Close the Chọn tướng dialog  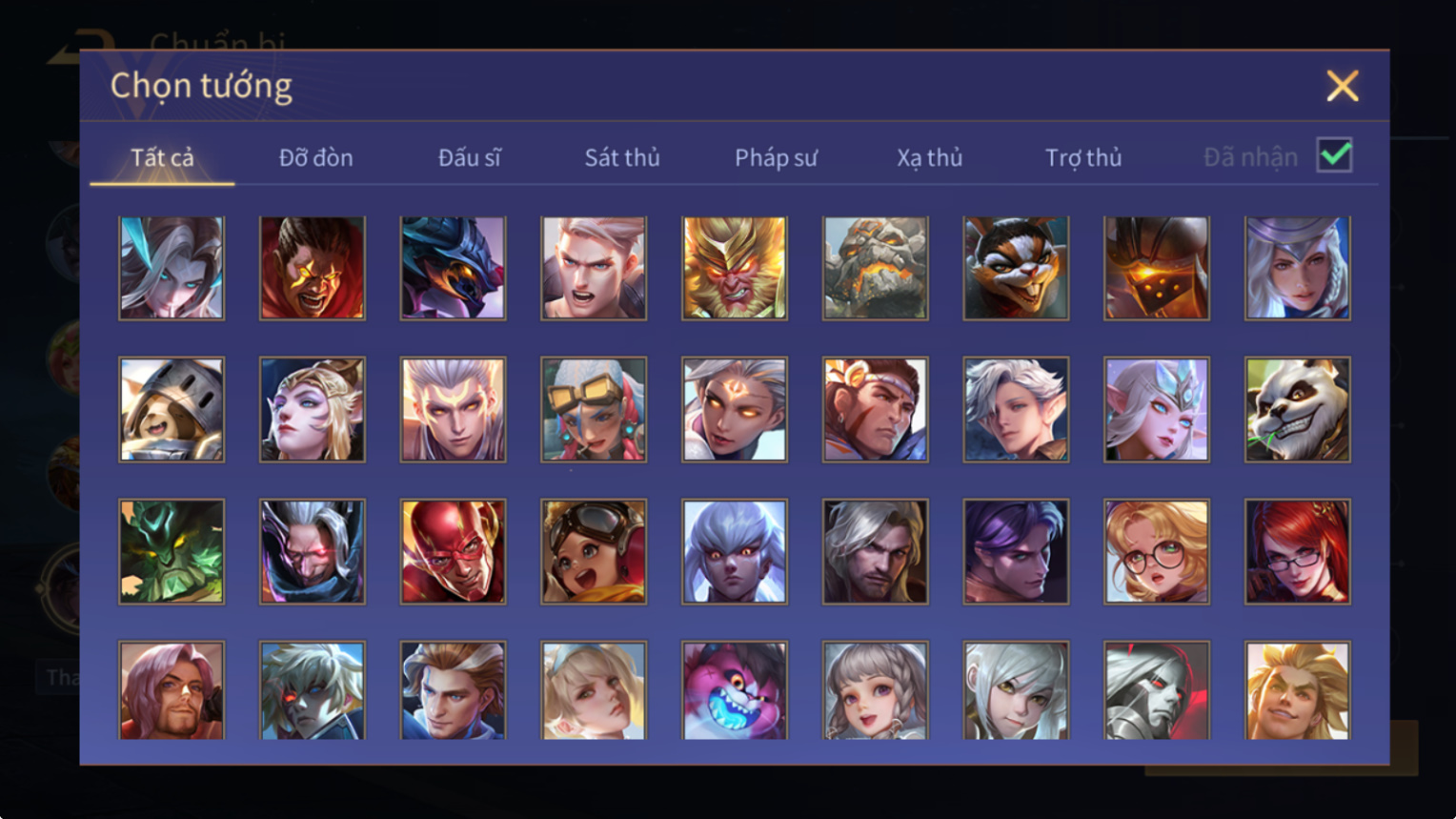coord(1342,86)
